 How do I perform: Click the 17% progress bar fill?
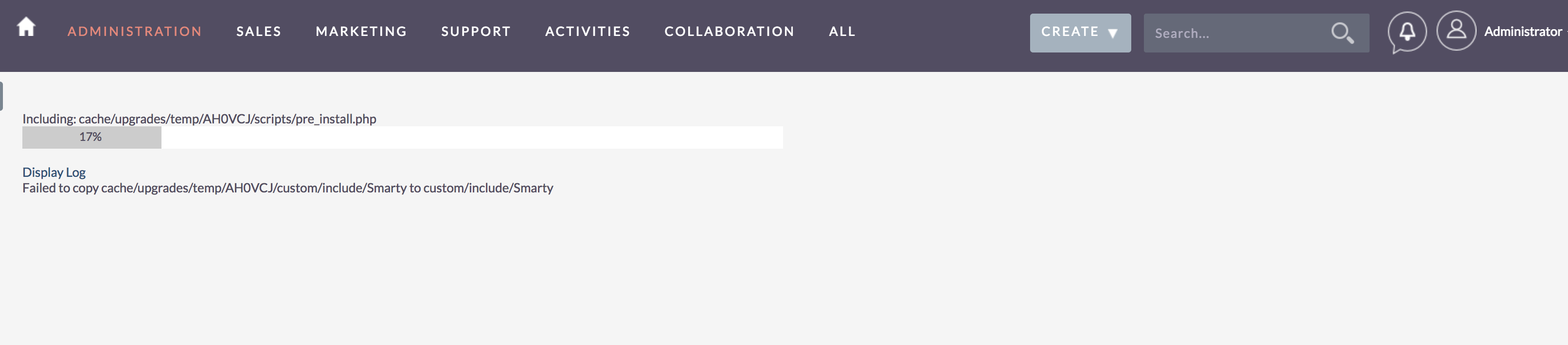click(92, 138)
